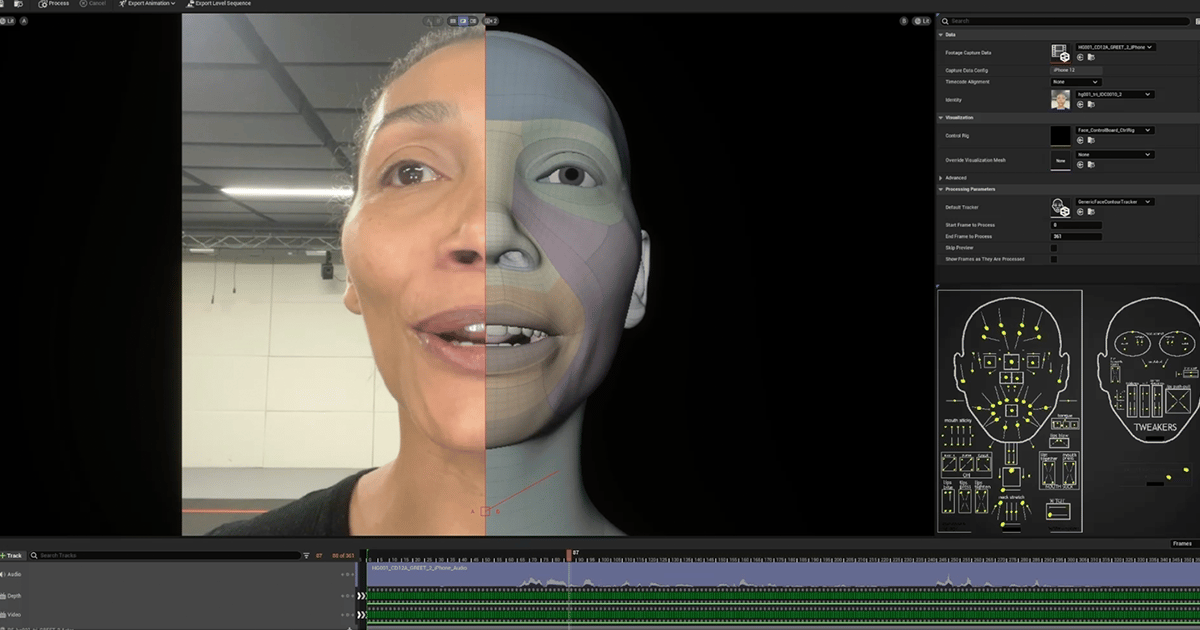This screenshot has height=630, width=1200.
Task: Click the browse content icon in the top toolbar
Action: click(x=18, y=4)
